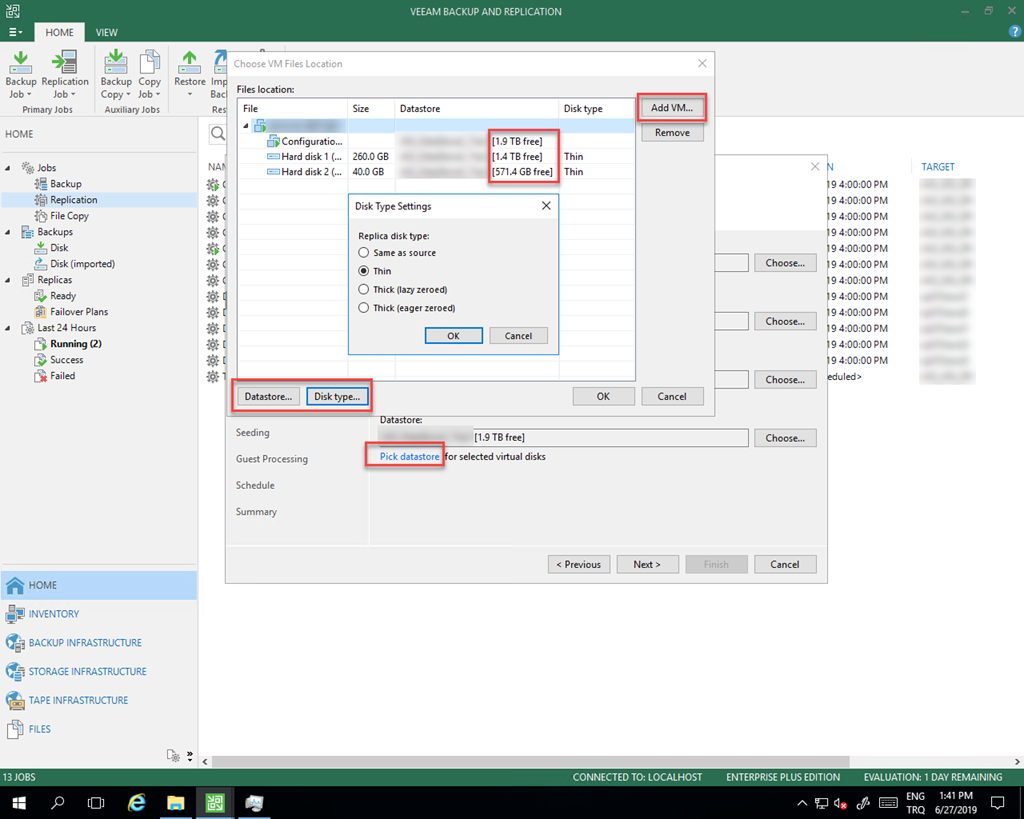Go to Summary wizard step
This screenshot has height=819, width=1024.
[256, 511]
